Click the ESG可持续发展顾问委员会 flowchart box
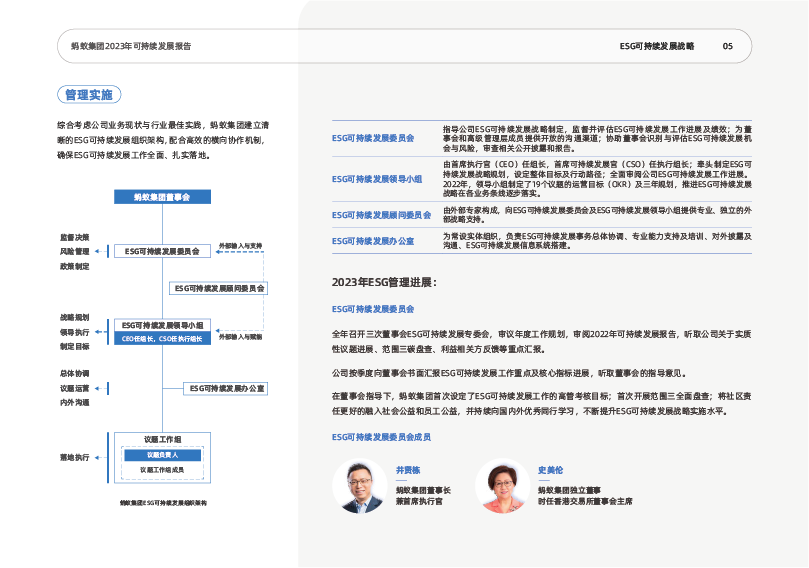 tap(220, 288)
